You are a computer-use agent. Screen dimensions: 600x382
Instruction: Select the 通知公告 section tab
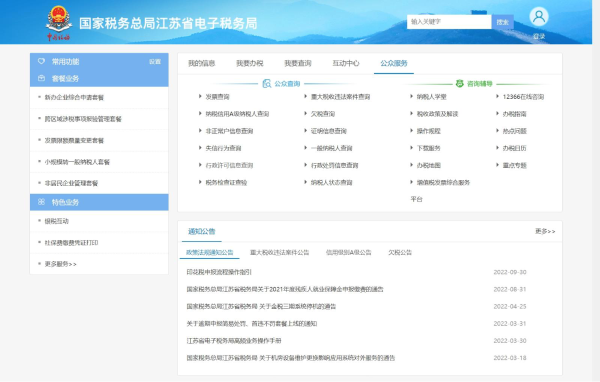pos(202,231)
